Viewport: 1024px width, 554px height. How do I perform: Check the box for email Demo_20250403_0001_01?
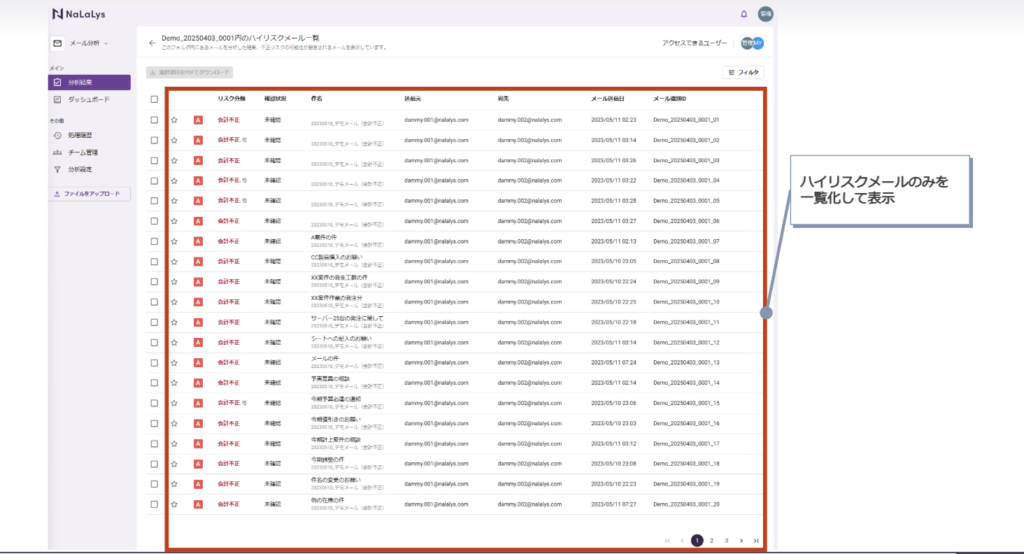pyautogui.click(x=154, y=120)
